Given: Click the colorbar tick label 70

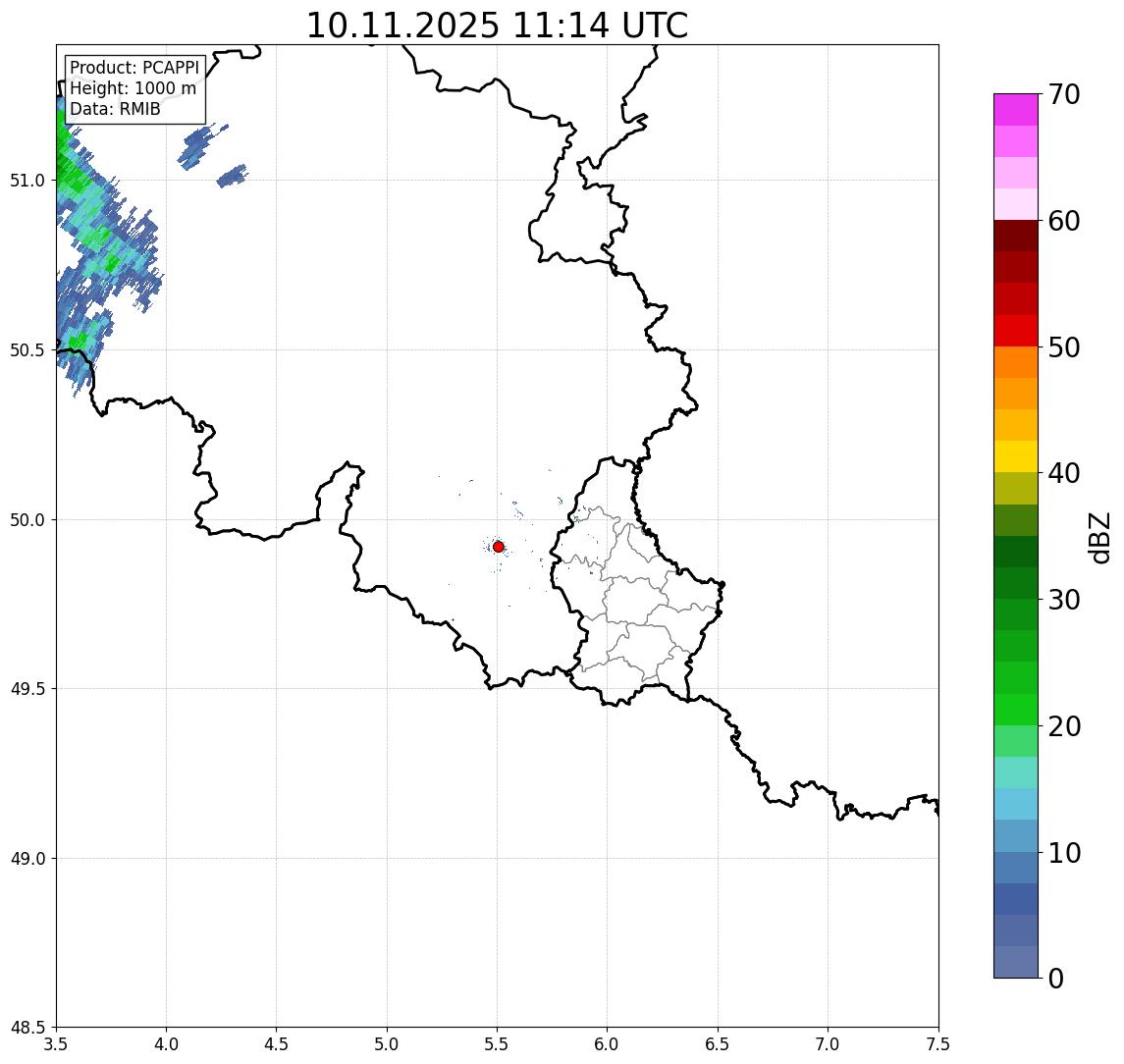Looking at the screenshot, I should coord(1064,94).
